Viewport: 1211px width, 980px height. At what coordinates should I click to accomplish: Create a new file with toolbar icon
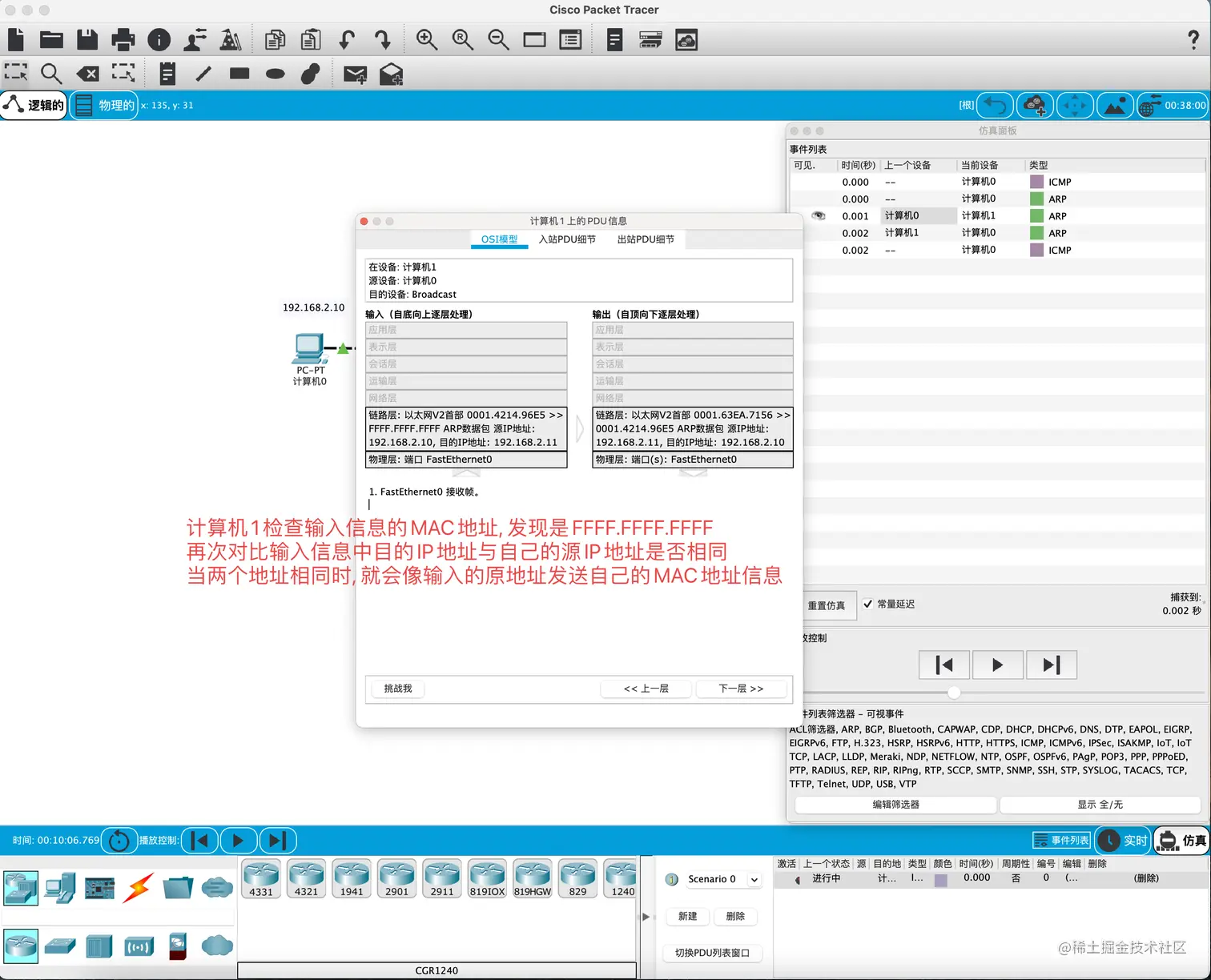(x=16, y=39)
